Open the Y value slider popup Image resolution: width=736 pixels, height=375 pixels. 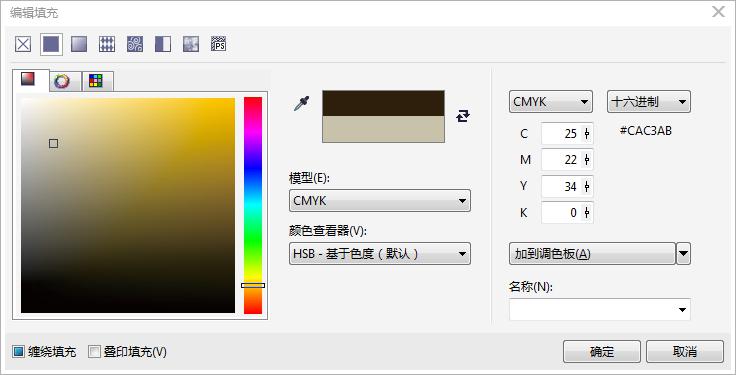[587, 187]
